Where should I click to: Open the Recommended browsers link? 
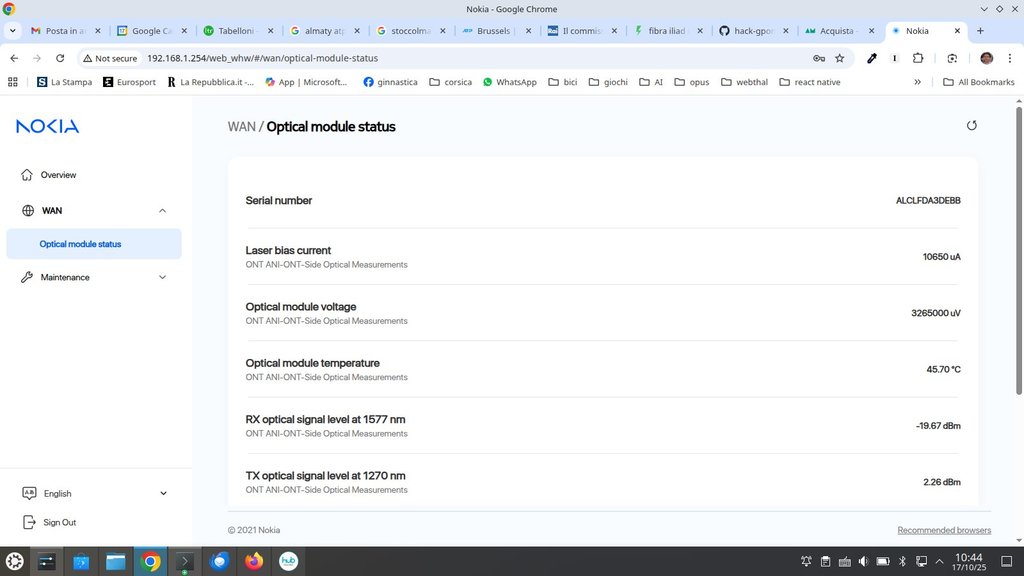pyautogui.click(x=944, y=530)
